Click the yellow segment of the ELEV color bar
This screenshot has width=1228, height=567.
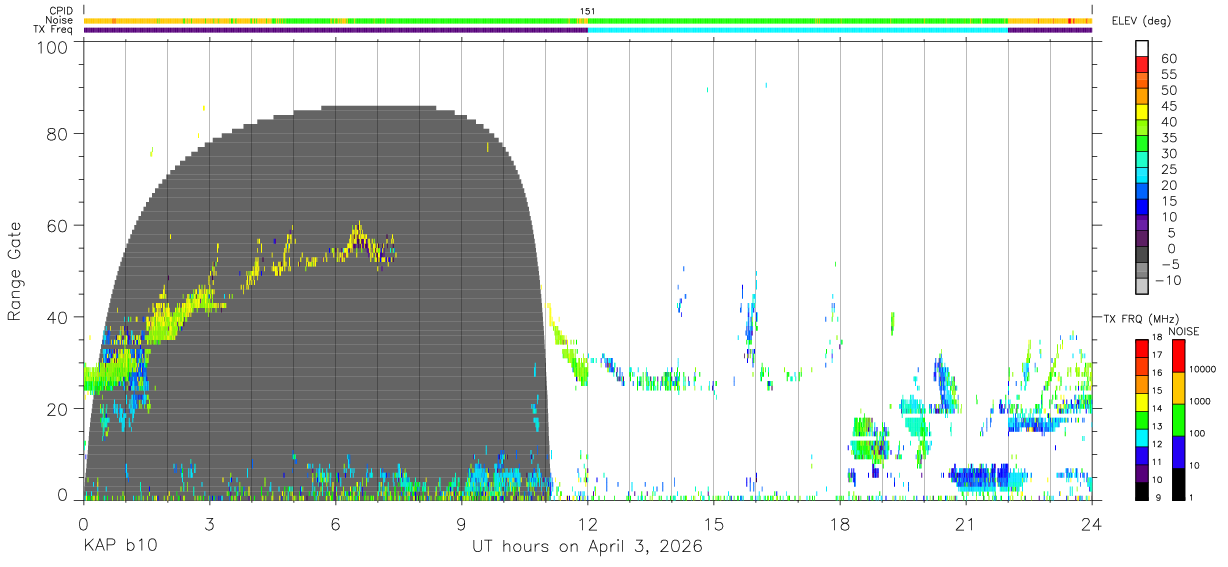[x=1142, y=114]
